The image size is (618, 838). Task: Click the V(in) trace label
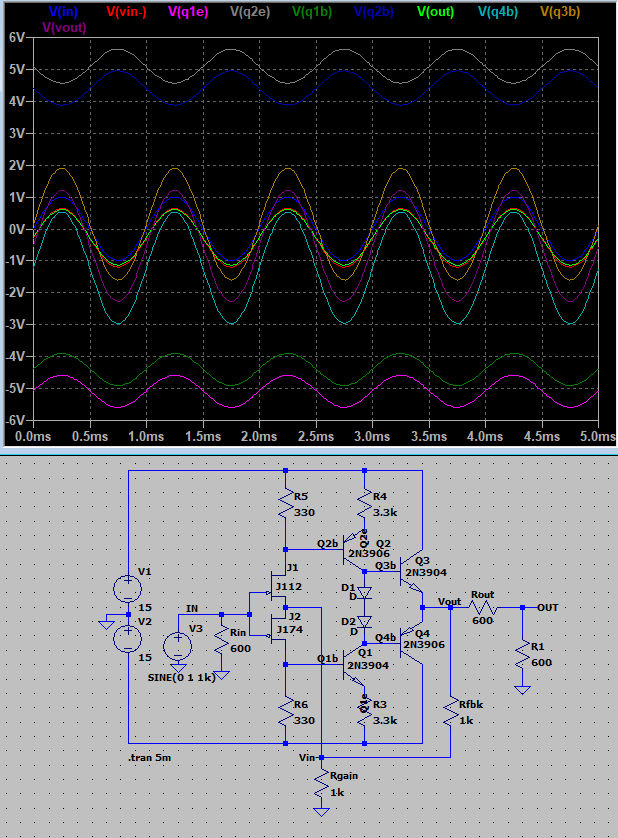(62, 12)
